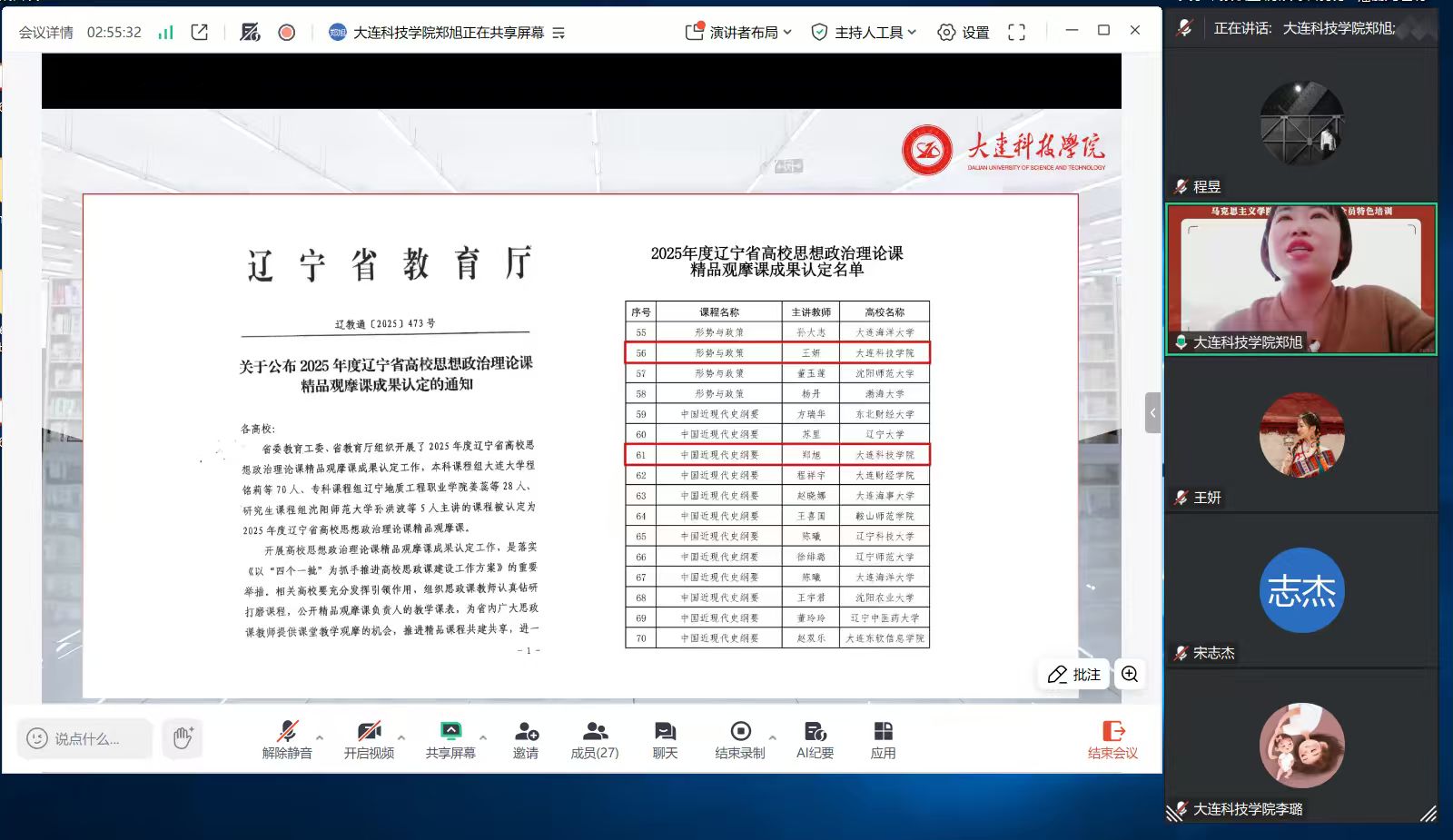Open the 应用 apps panel
1453x840 pixels.
883,740
